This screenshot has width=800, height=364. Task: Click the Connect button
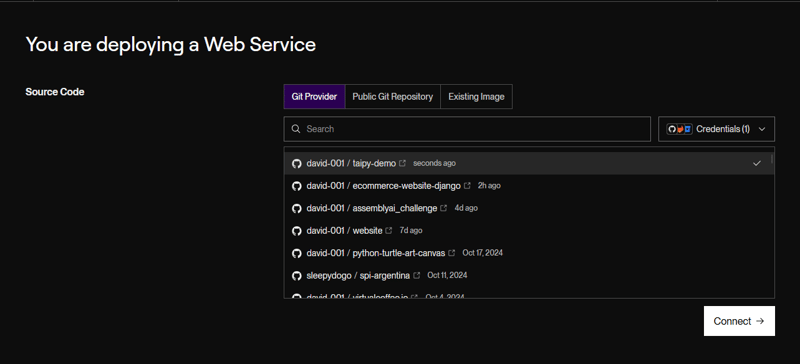click(x=739, y=321)
